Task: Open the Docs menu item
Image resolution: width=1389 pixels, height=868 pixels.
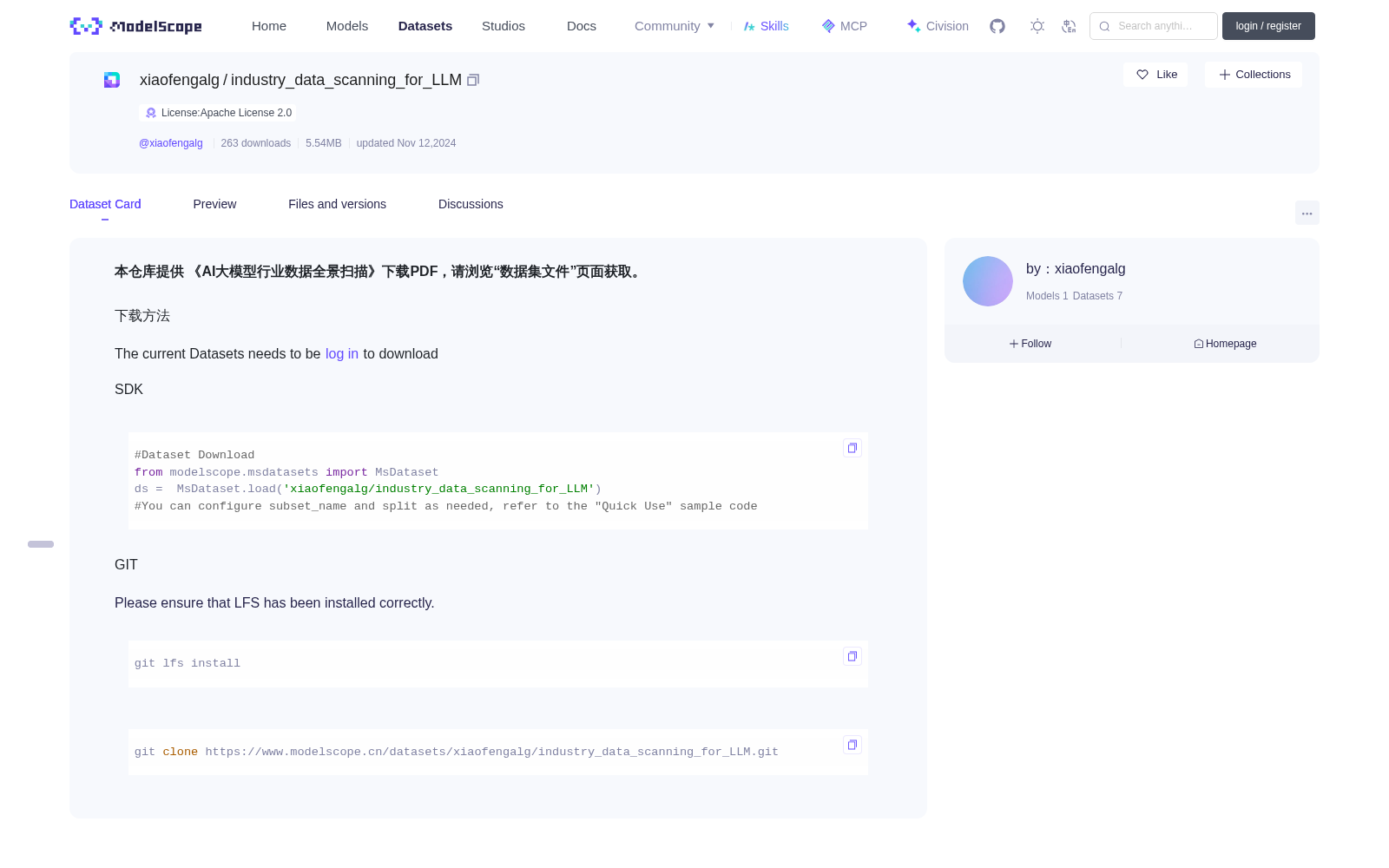Action: pyautogui.click(x=582, y=26)
